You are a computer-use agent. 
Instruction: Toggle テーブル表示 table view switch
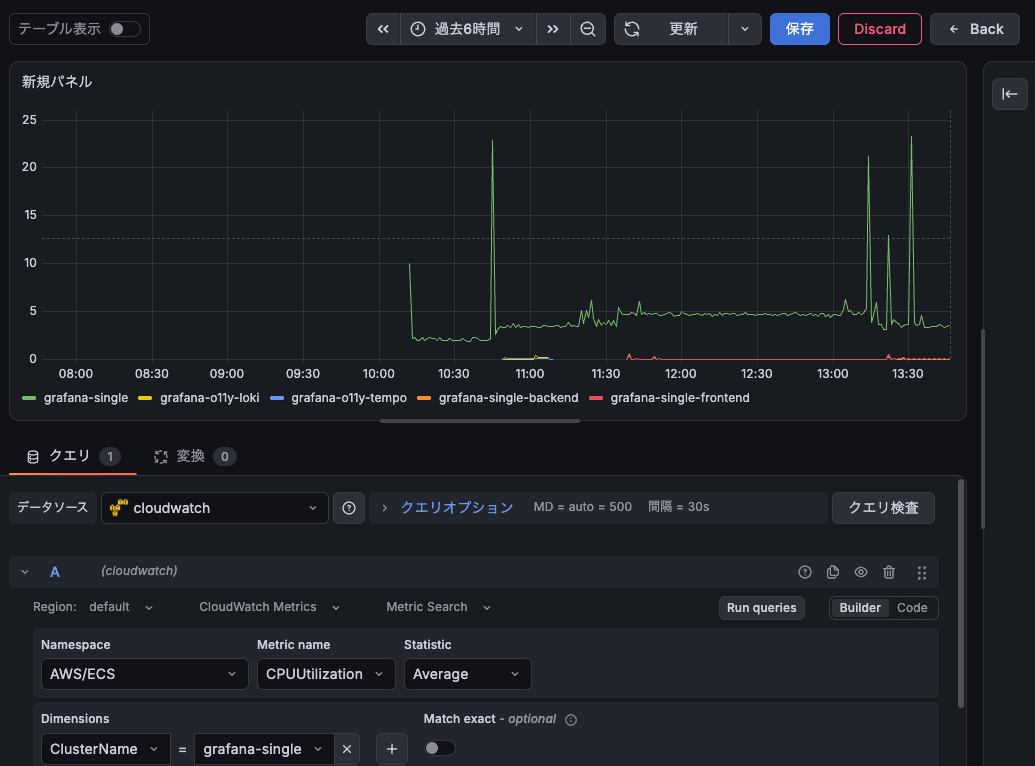[124, 29]
